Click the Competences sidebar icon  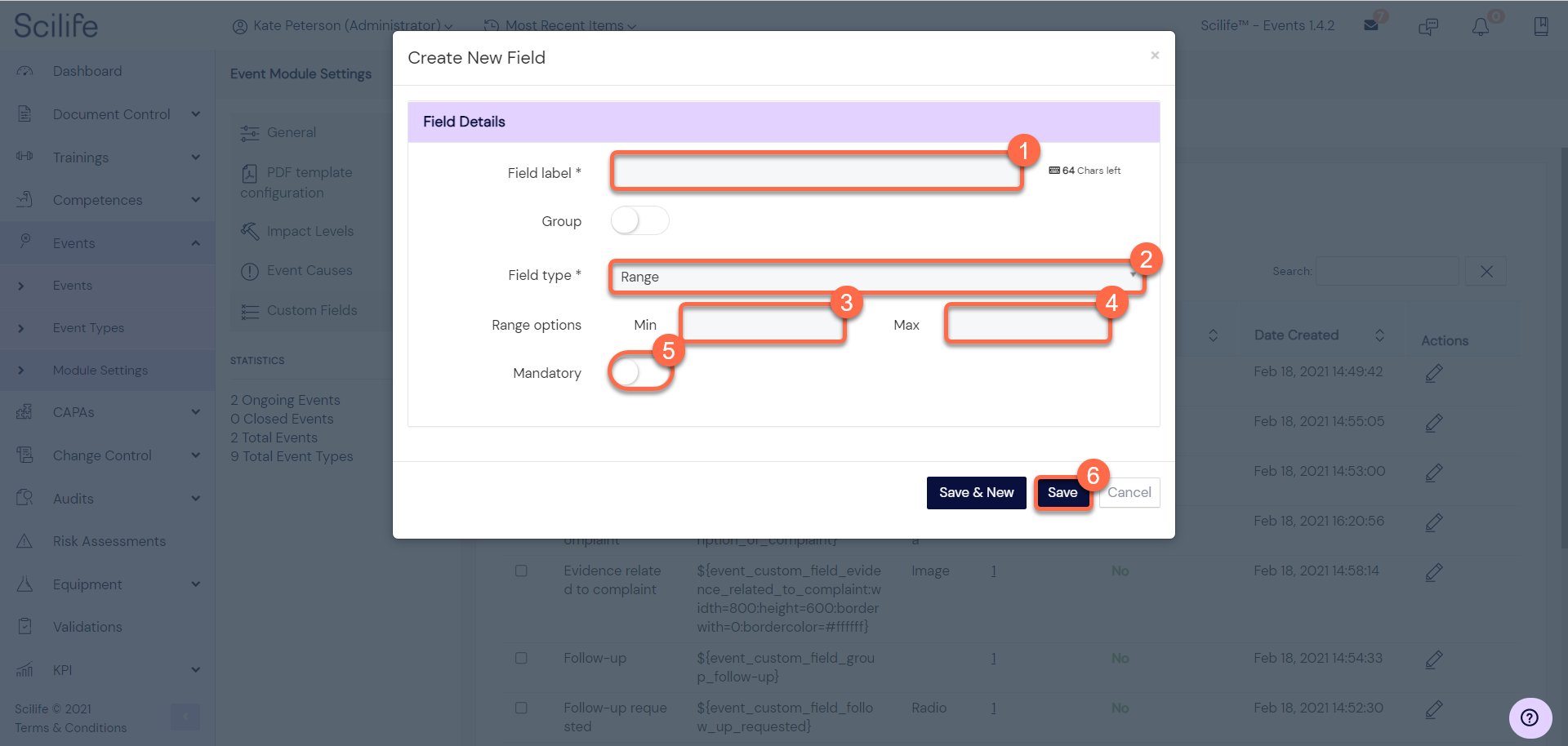coord(25,199)
